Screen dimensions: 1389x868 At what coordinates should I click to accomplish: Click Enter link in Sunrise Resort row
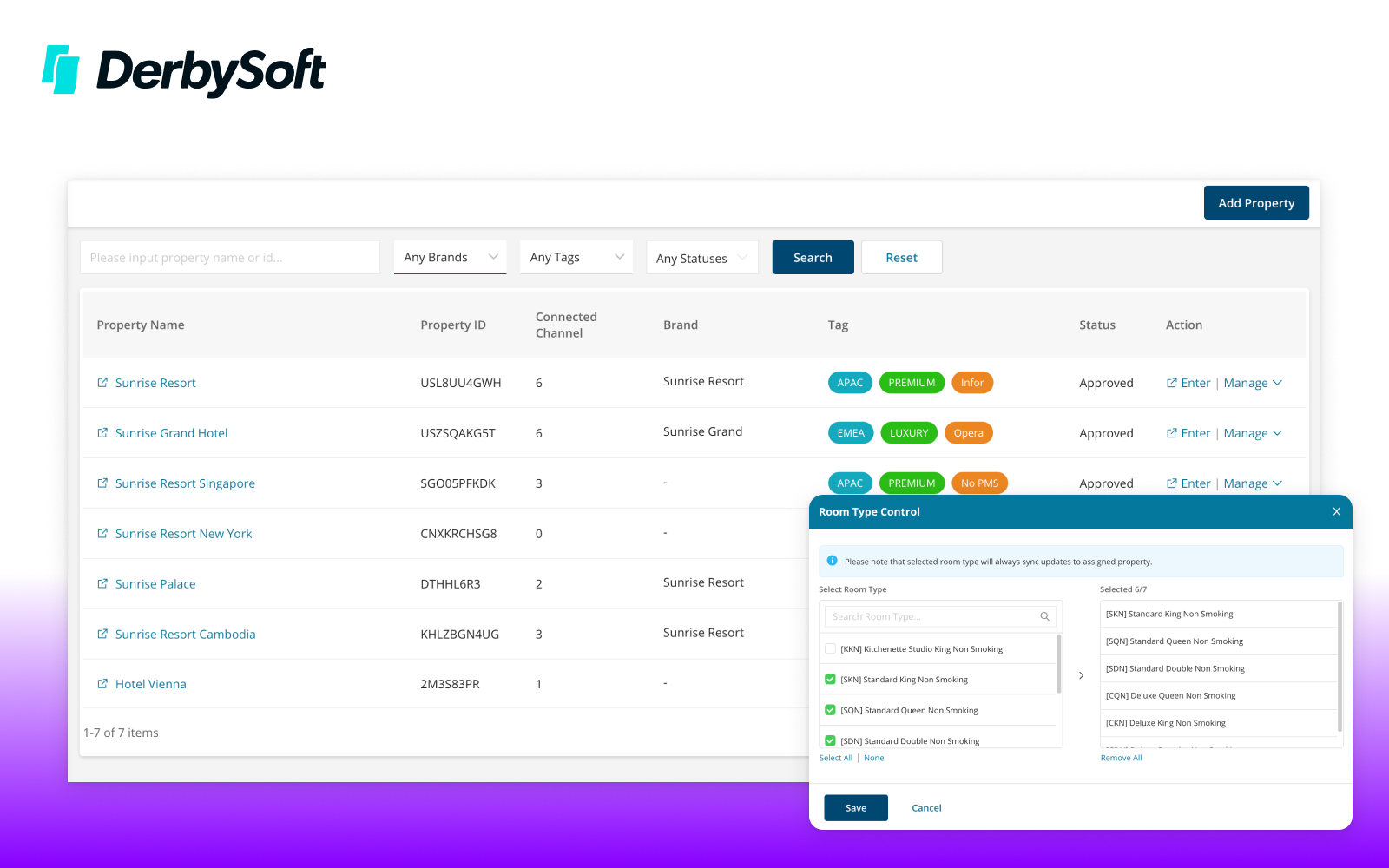(1188, 383)
